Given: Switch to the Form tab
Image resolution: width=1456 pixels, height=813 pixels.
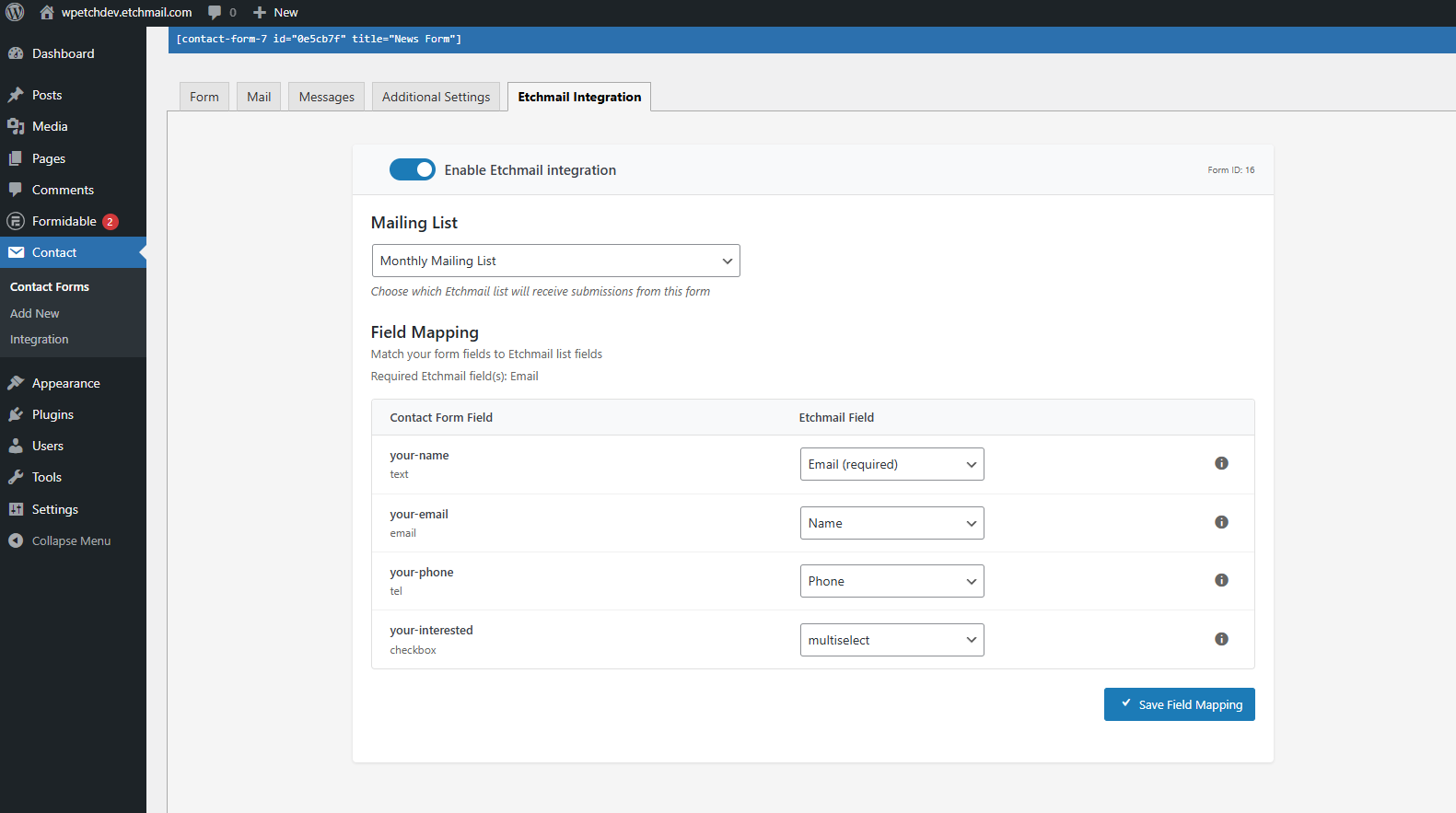Looking at the screenshot, I should coord(204,97).
